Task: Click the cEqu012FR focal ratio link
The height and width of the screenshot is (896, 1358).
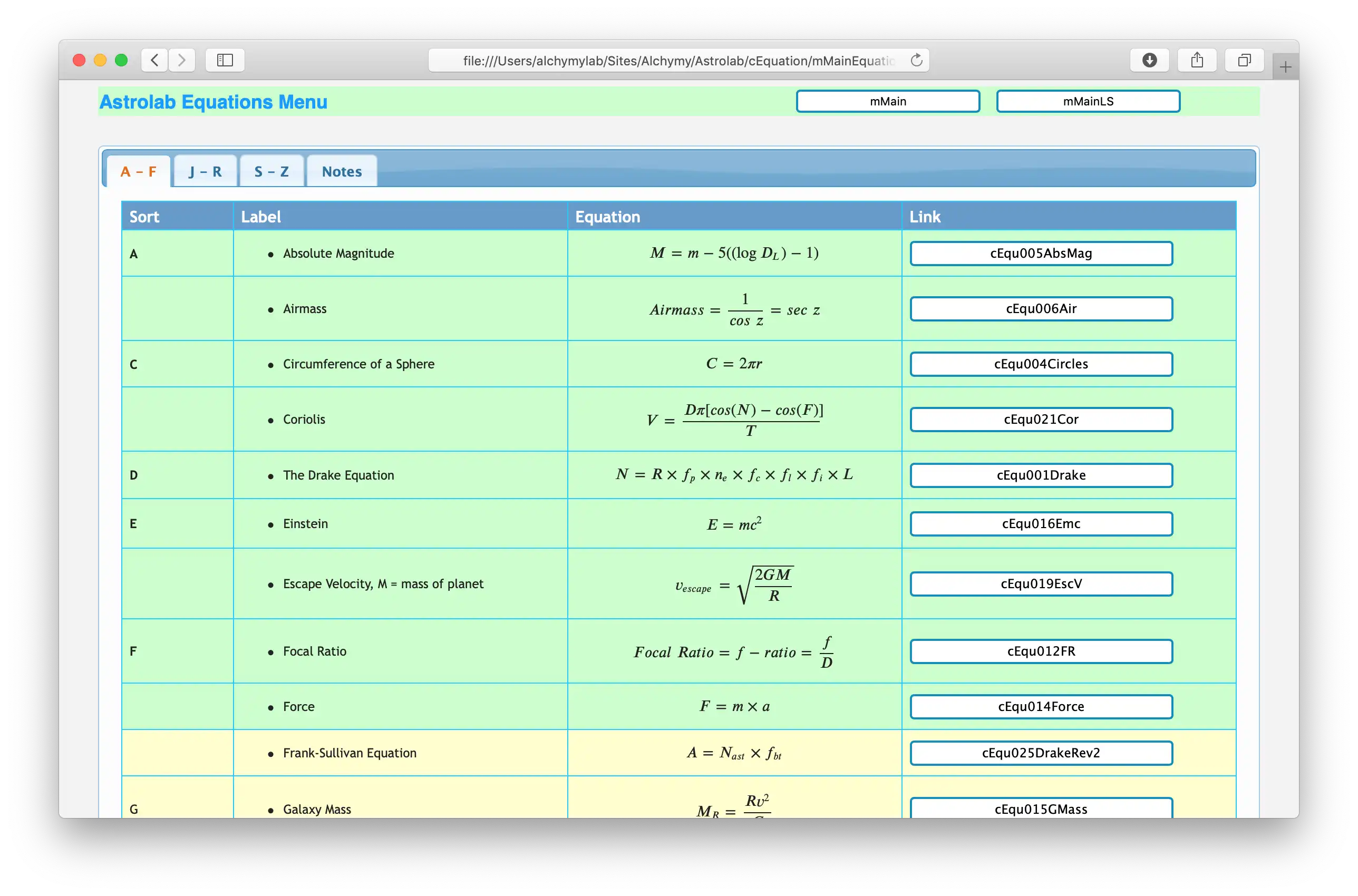Action: pyautogui.click(x=1042, y=651)
